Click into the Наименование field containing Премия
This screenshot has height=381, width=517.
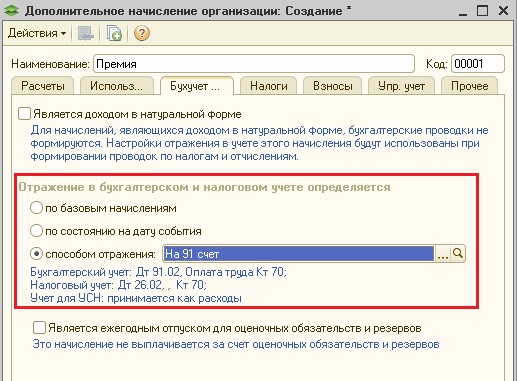coord(254,64)
